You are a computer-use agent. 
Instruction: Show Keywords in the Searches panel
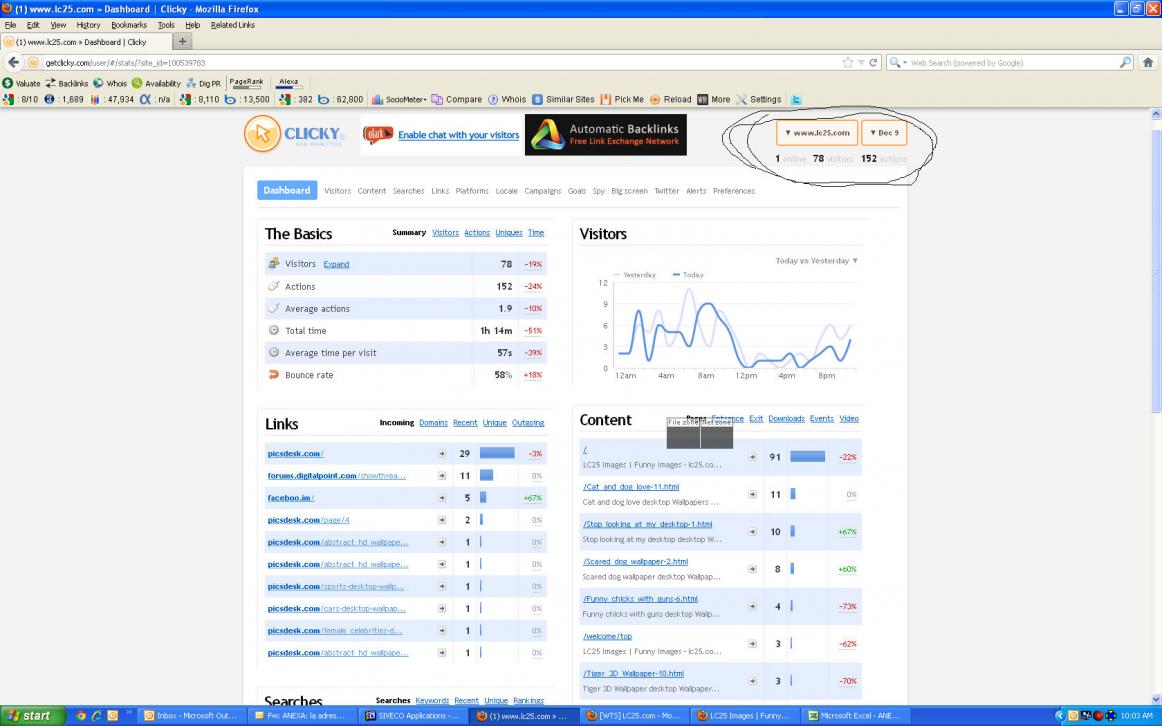(432, 700)
